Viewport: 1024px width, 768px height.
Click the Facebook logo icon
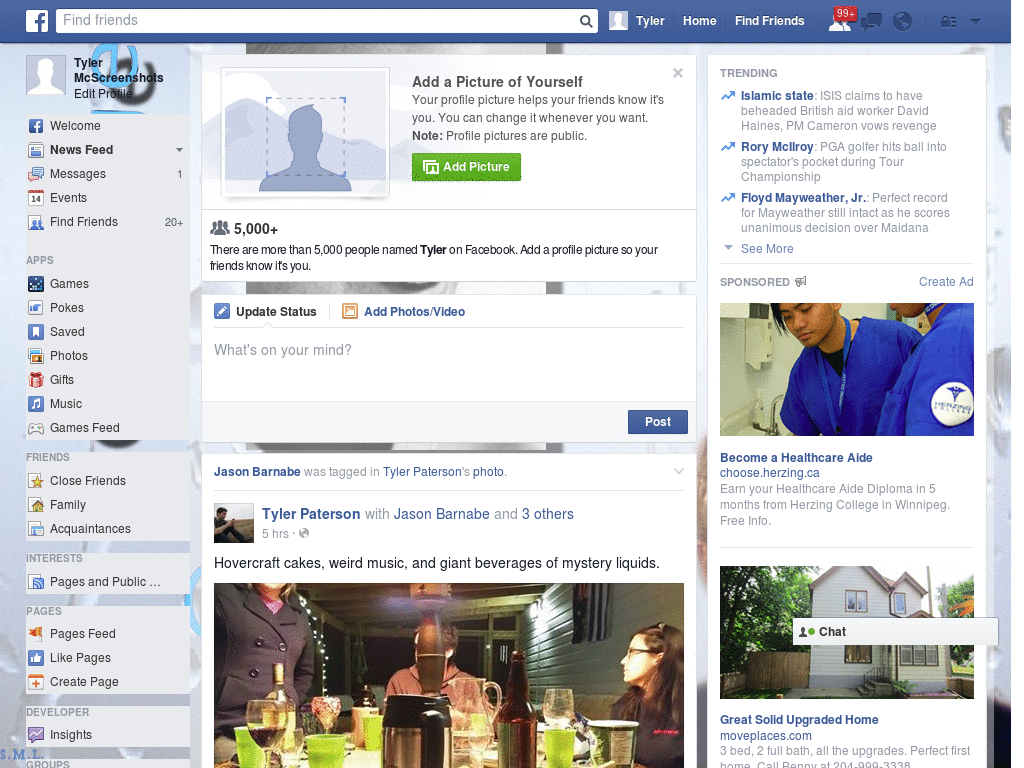(37, 21)
